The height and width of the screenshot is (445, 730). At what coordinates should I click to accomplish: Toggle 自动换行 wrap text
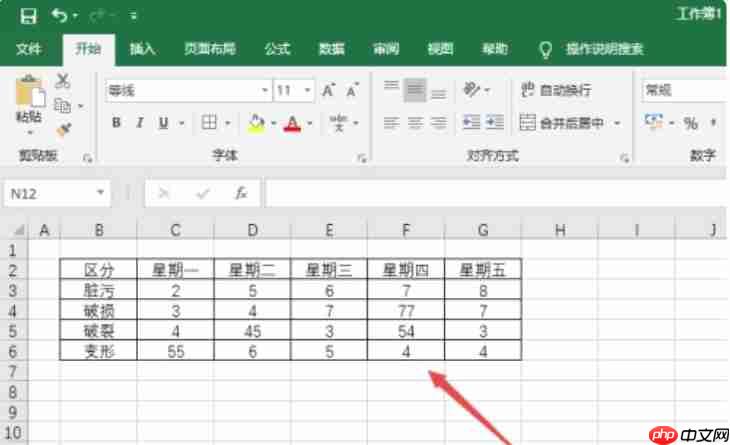point(556,89)
